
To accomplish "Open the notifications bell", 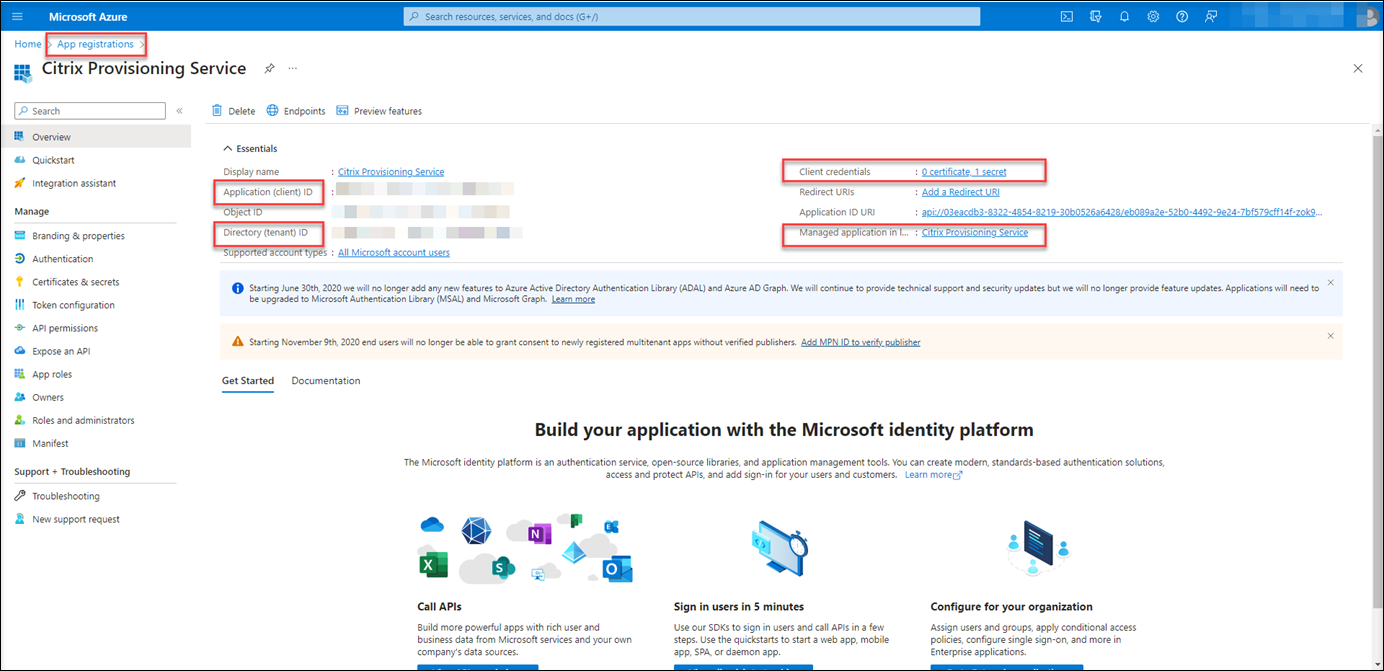I will [1124, 17].
